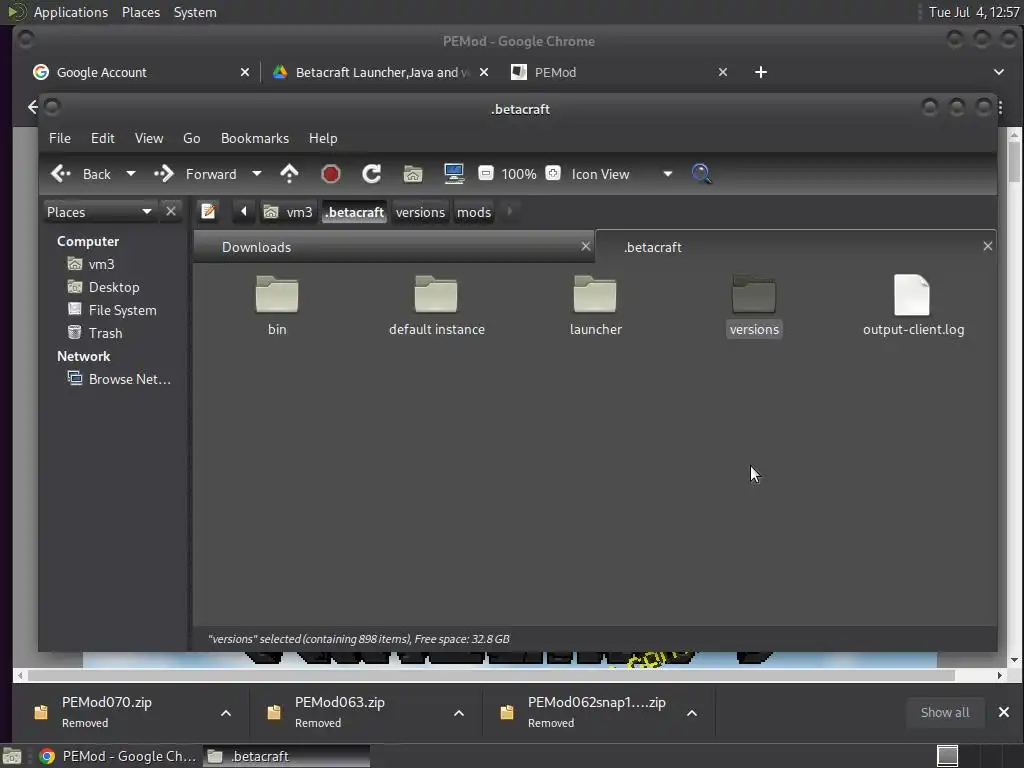Screen dimensions: 1024x768
Task: Open the Edit menu
Action: coord(103,138)
